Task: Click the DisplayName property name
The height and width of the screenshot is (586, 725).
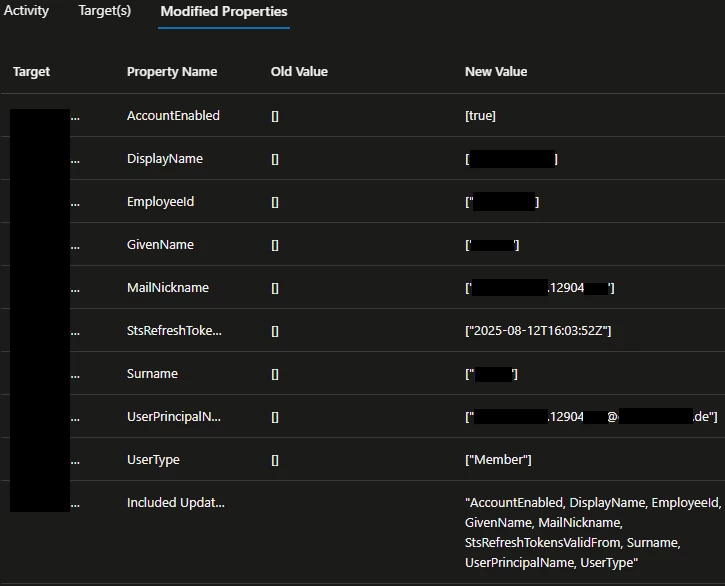Action: tap(165, 159)
